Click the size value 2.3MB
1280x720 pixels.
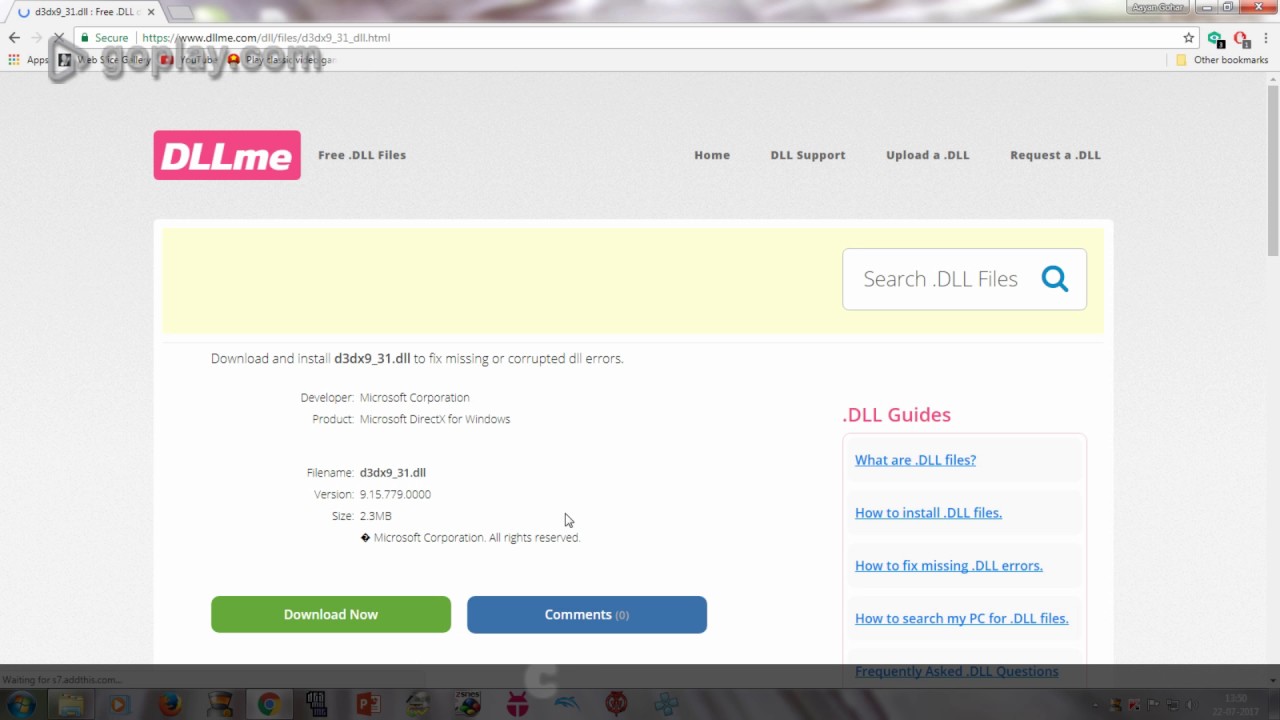pyautogui.click(x=376, y=516)
